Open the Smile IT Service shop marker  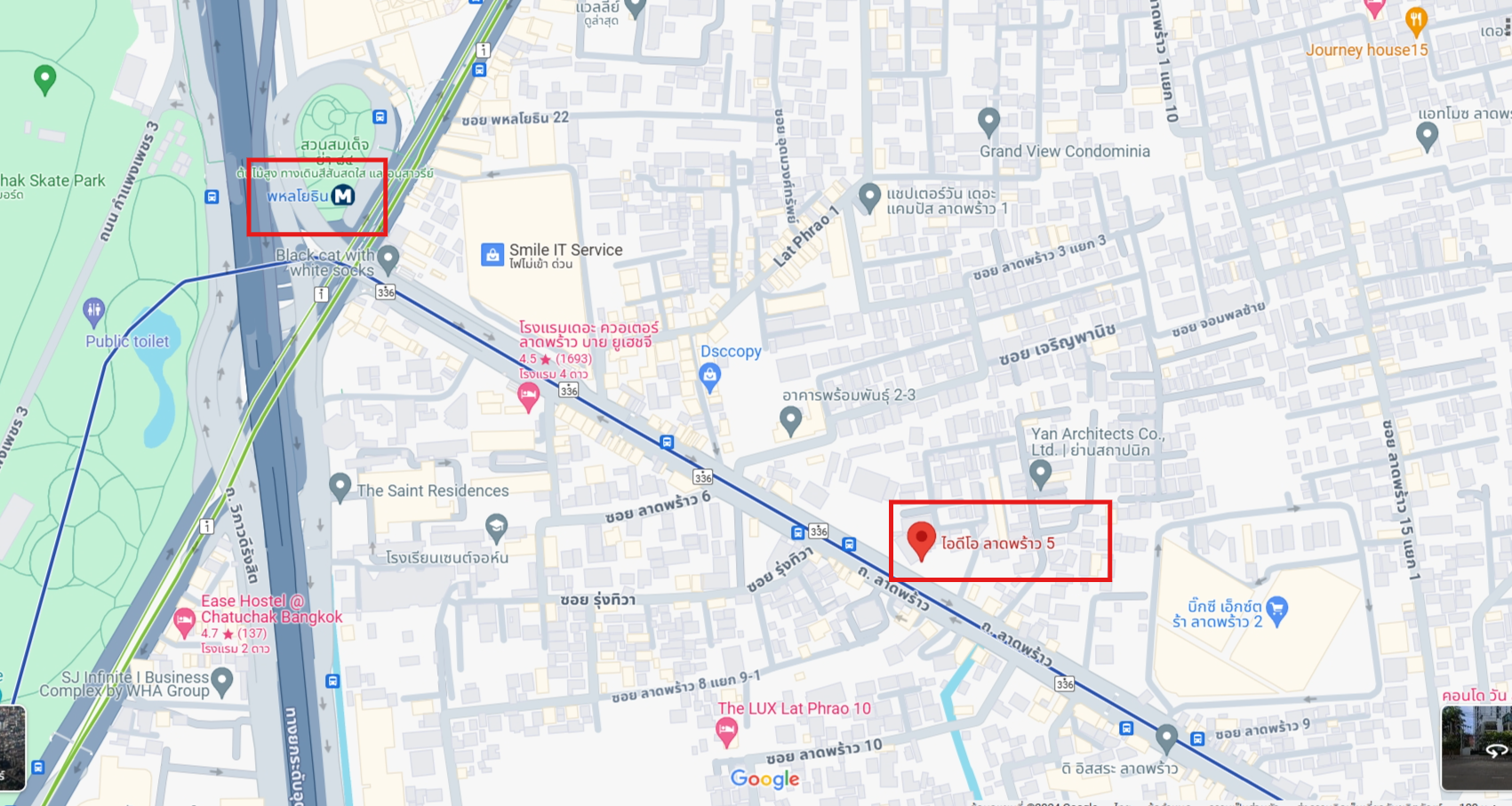[492, 255]
